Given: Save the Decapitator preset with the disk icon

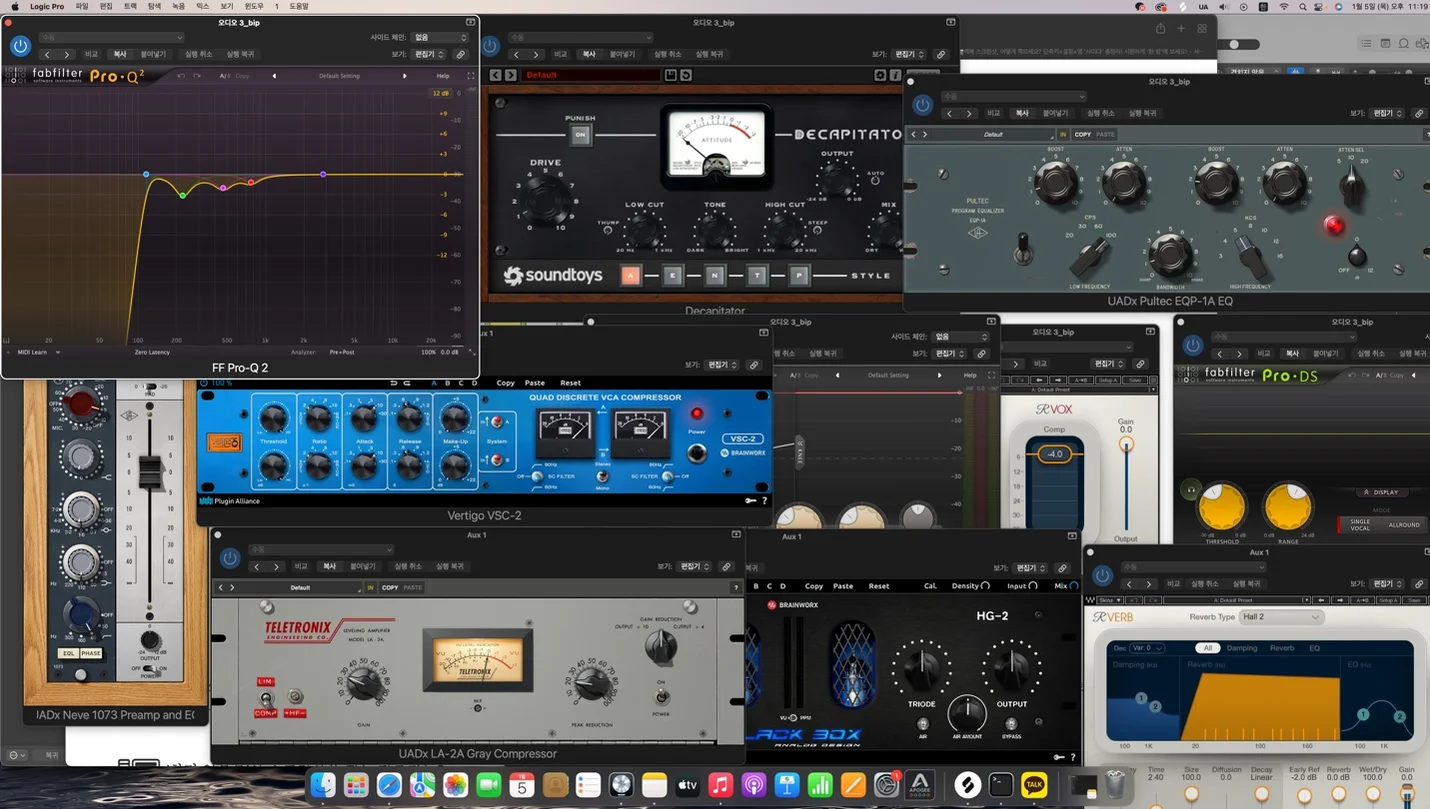Looking at the screenshot, I should (671, 75).
